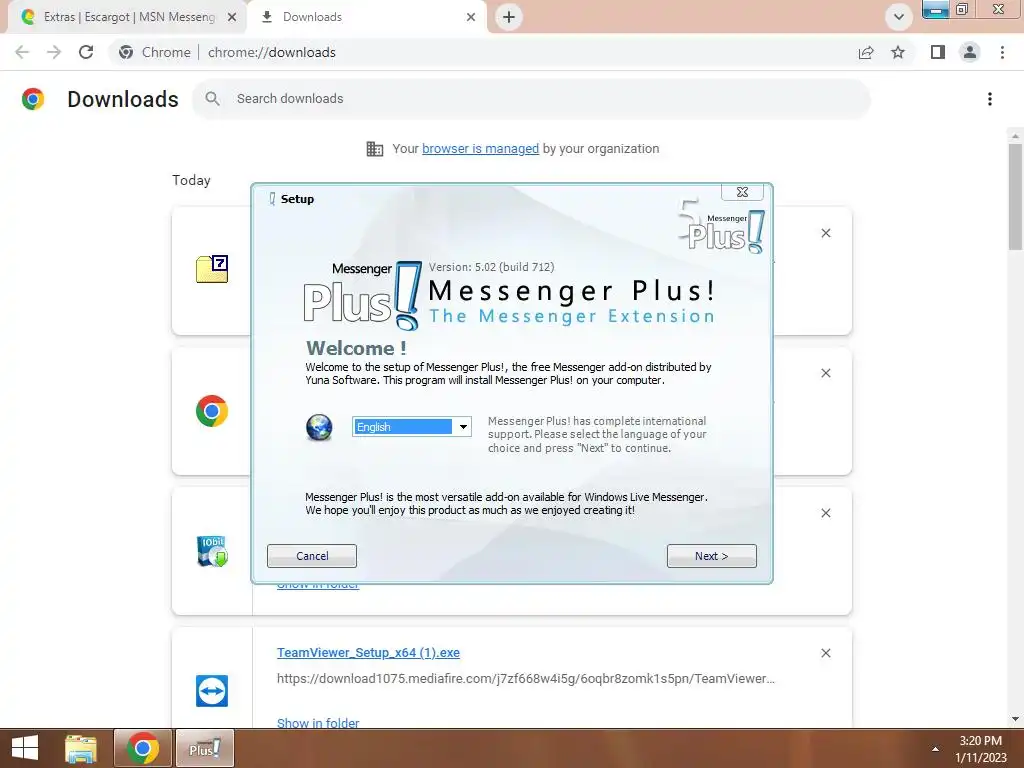The width and height of the screenshot is (1024, 768).
Task: Remove the 7-Zip download from list
Action: click(825, 233)
